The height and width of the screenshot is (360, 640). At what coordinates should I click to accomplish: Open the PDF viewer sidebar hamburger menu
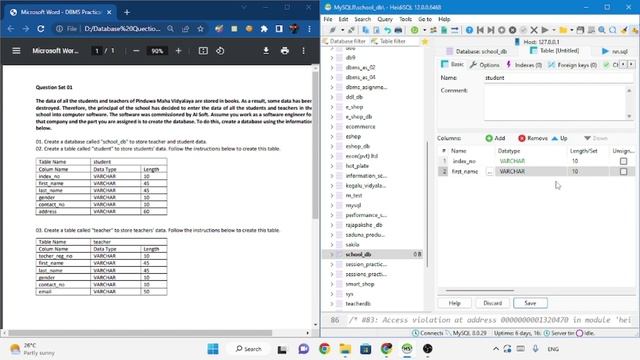pos(16,51)
